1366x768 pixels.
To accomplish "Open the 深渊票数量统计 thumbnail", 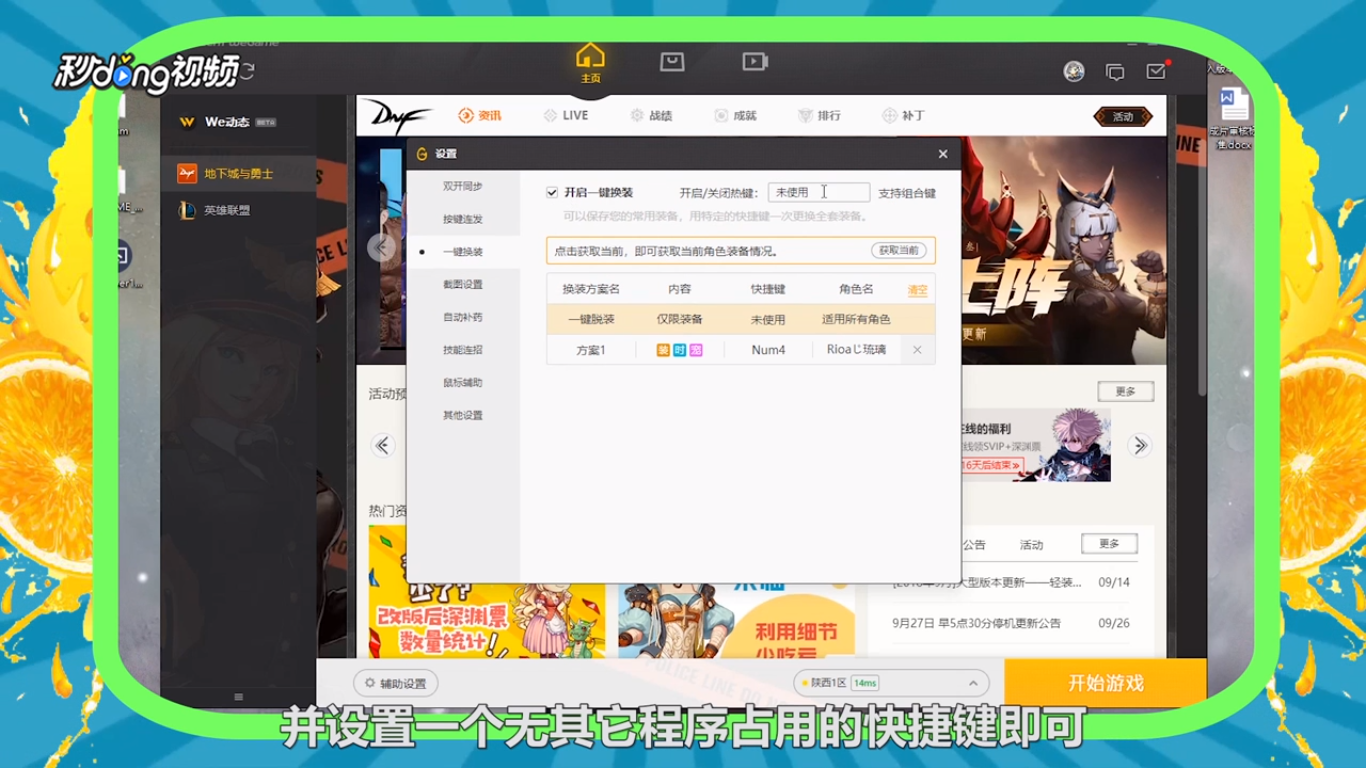I will pyautogui.click(x=487, y=592).
